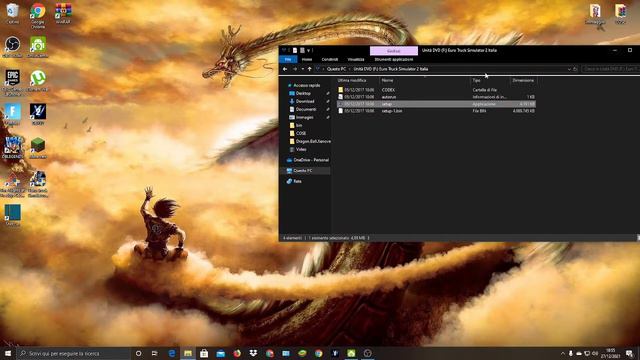Open Microsoft Edge from the taskbar
The width and height of the screenshot is (640, 360).
[171, 353]
